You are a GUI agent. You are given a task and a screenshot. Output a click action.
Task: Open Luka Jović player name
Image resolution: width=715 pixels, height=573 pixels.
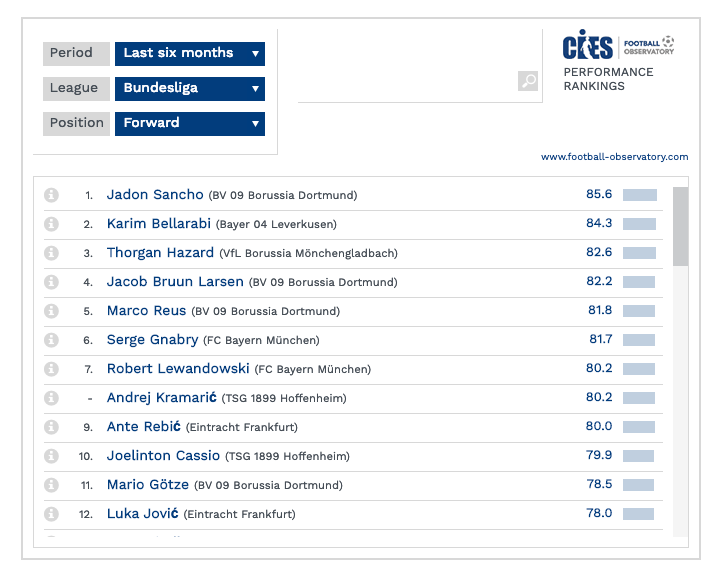[142, 514]
